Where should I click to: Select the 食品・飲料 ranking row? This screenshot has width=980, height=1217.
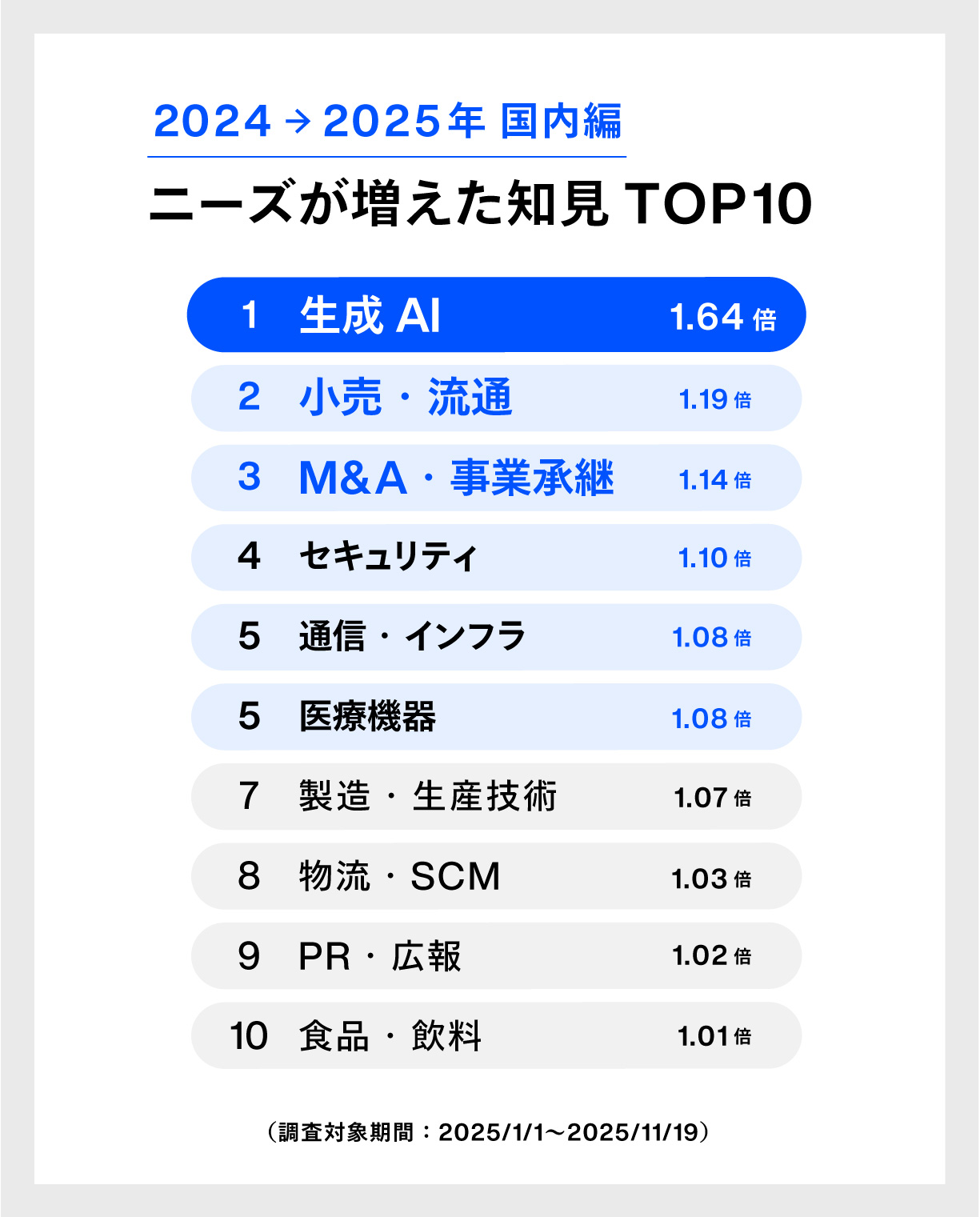pyautogui.click(x=496, y=1035)
